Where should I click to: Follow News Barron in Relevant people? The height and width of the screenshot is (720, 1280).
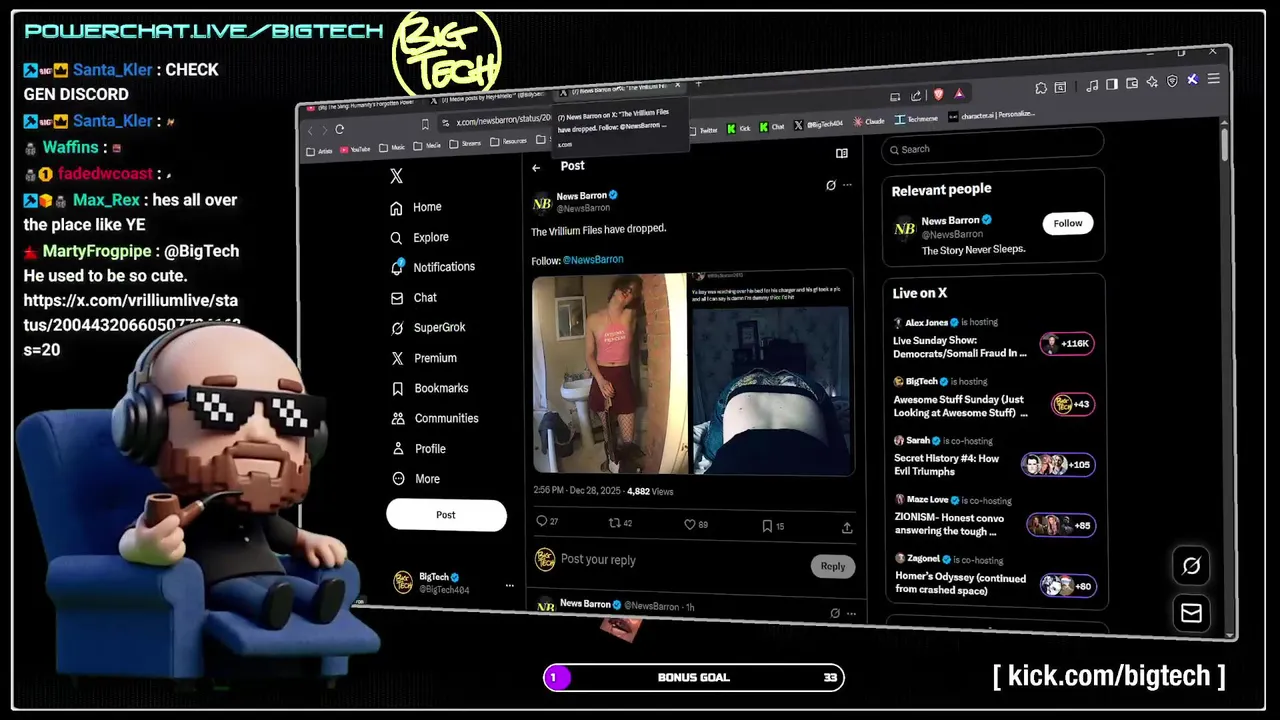click(1068, 223)
